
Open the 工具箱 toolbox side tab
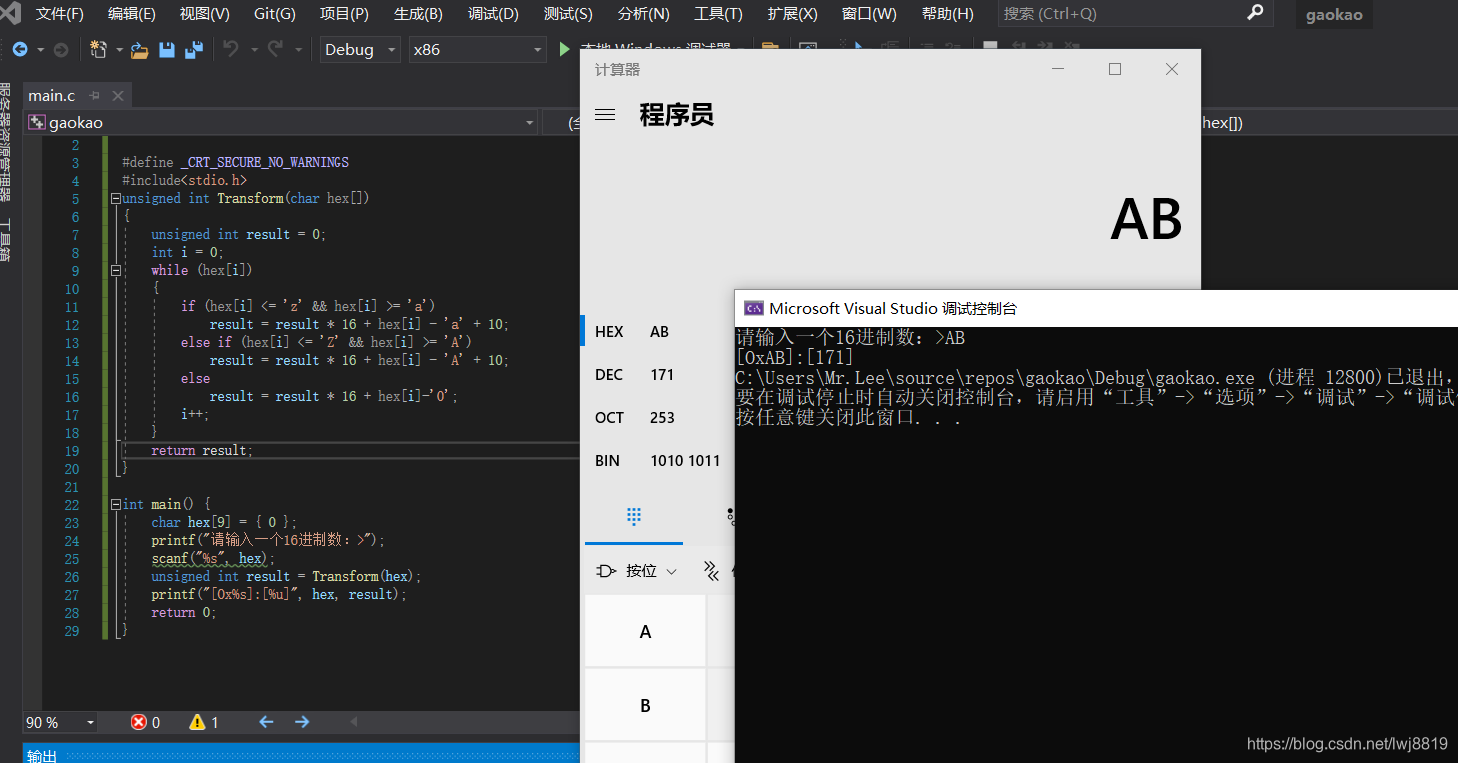pos(5,240)
